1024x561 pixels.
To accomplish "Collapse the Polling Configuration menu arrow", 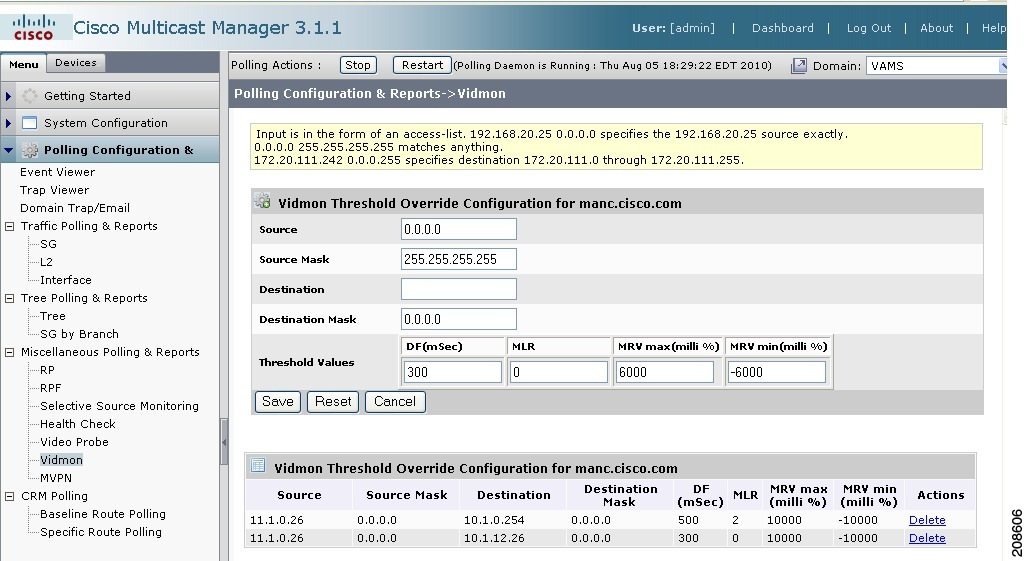I will coord(8,150).
